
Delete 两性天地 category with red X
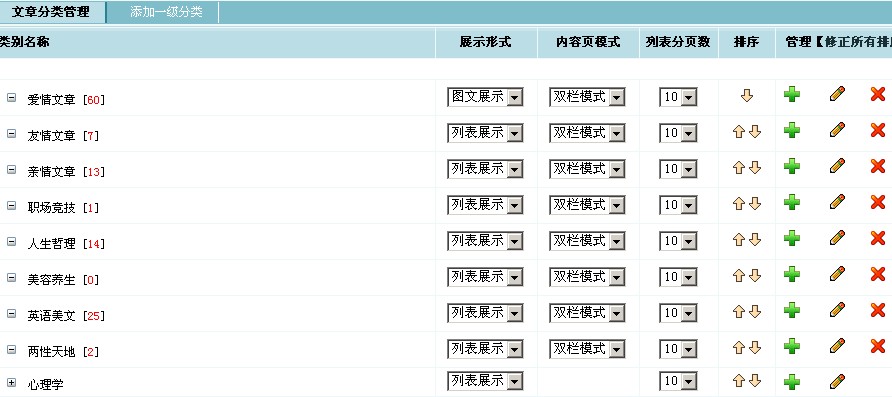pos(878,346)
